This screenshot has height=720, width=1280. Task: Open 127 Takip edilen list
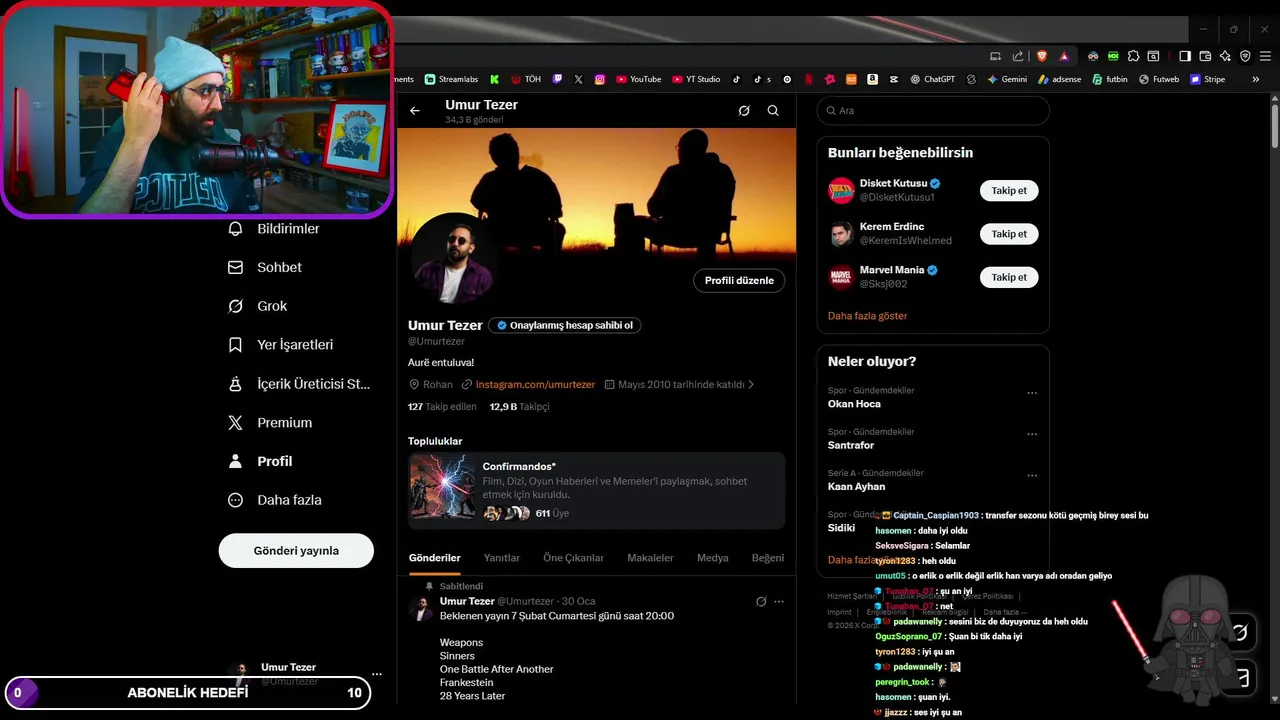[442, 407]
